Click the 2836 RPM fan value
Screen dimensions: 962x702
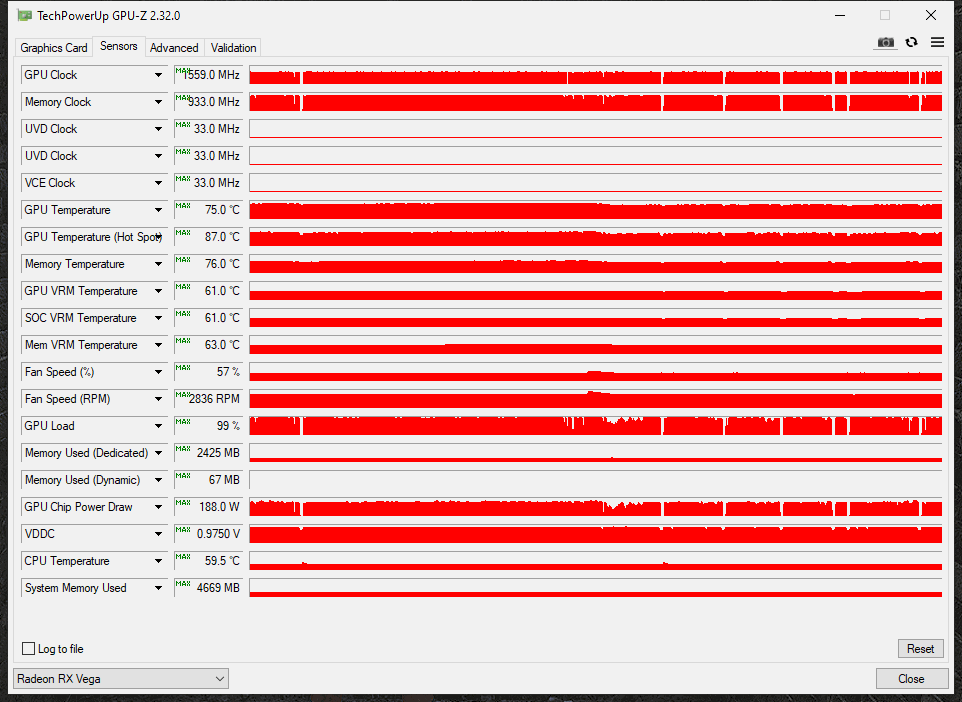[209, 399]
